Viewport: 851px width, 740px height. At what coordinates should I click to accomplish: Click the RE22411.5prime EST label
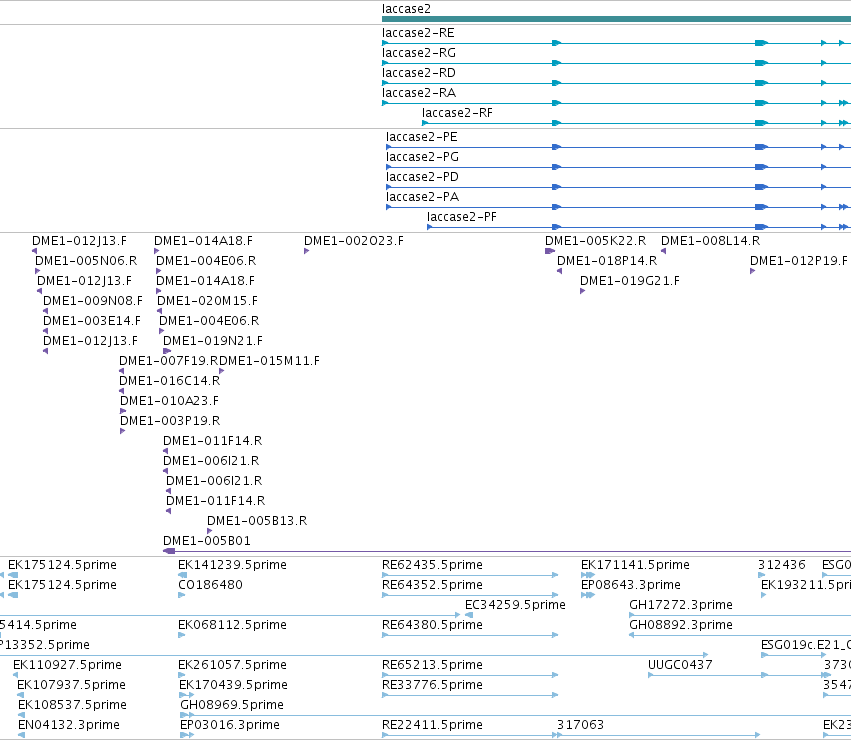[432, 726]
